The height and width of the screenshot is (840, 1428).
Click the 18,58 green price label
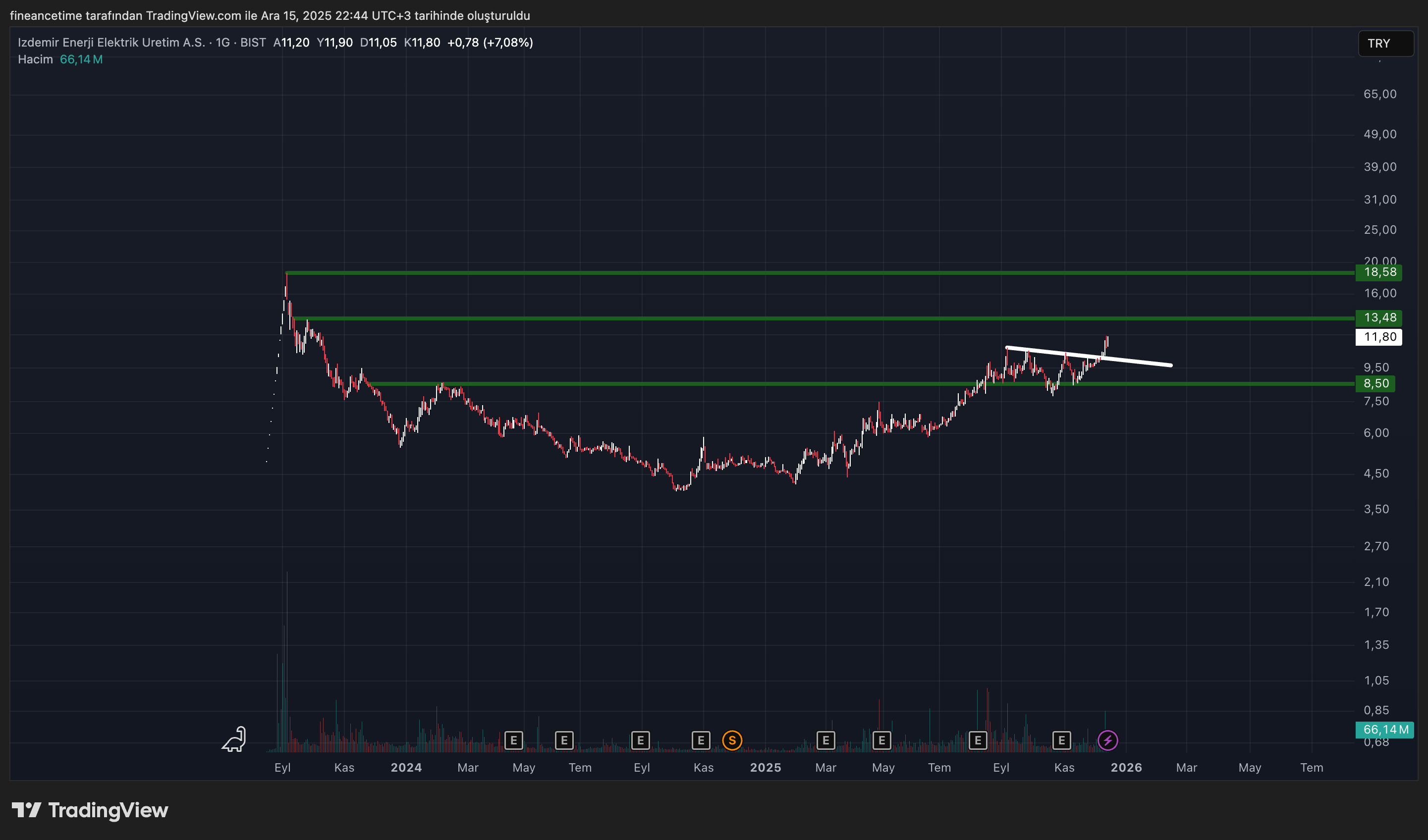click(x=1379, y=272)
